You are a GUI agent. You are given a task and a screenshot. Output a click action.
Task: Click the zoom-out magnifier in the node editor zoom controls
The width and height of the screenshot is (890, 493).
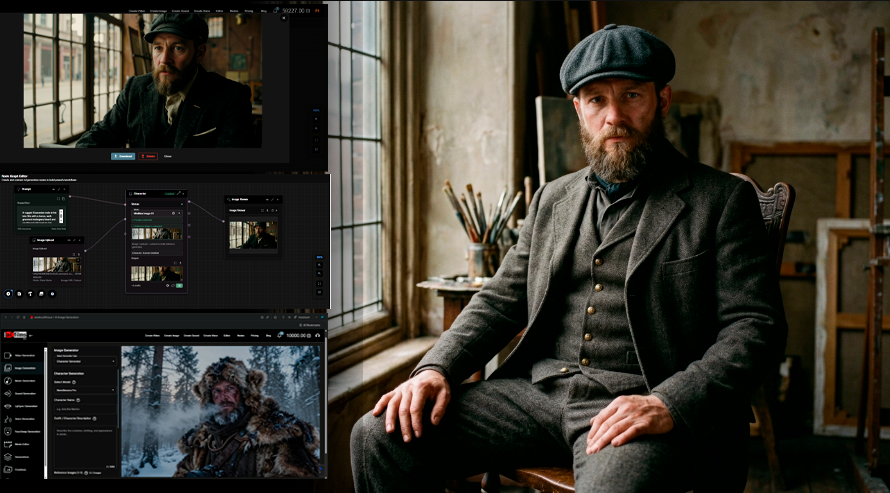coord(320,273)
